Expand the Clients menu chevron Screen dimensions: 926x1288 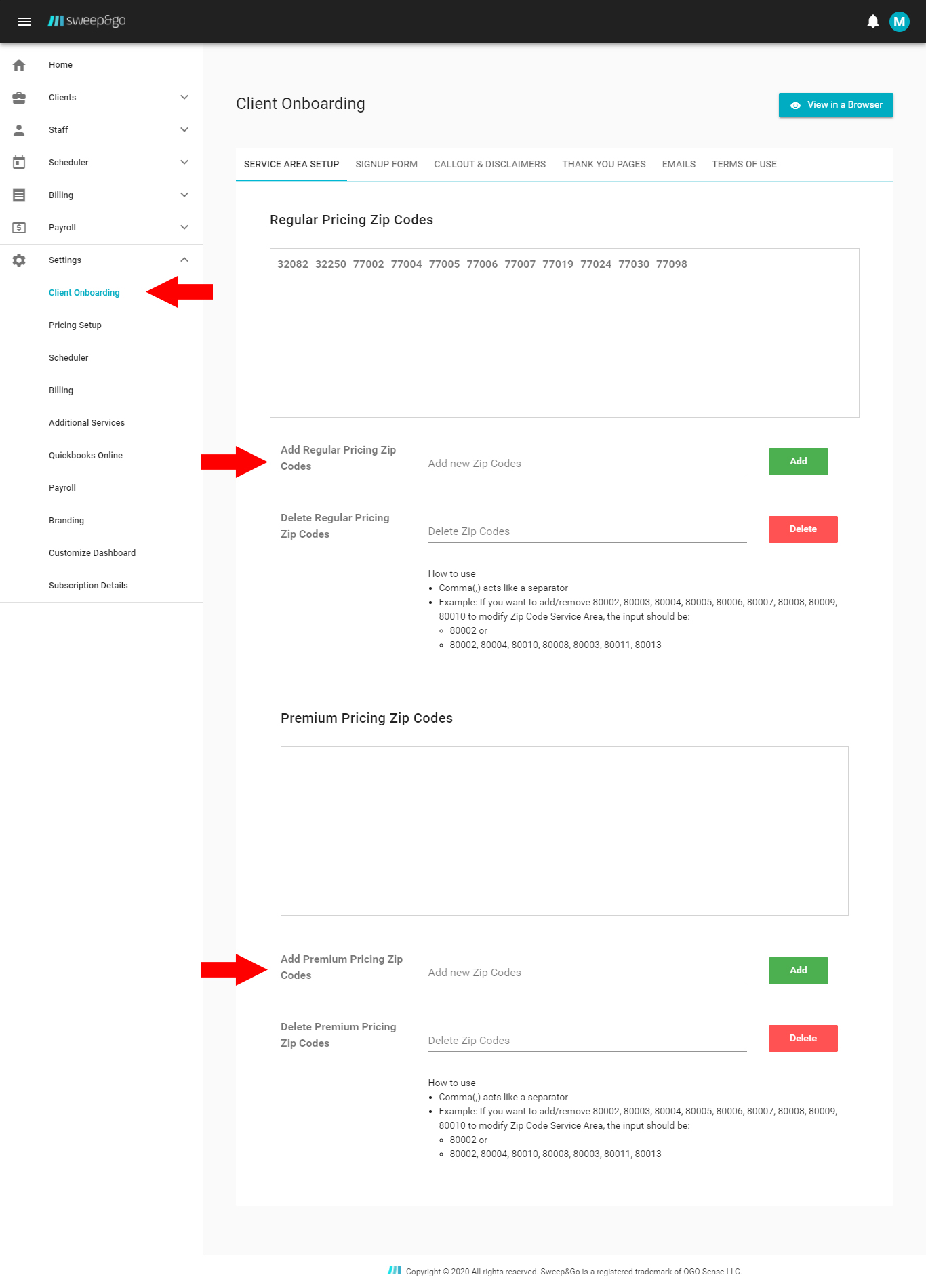184,98
